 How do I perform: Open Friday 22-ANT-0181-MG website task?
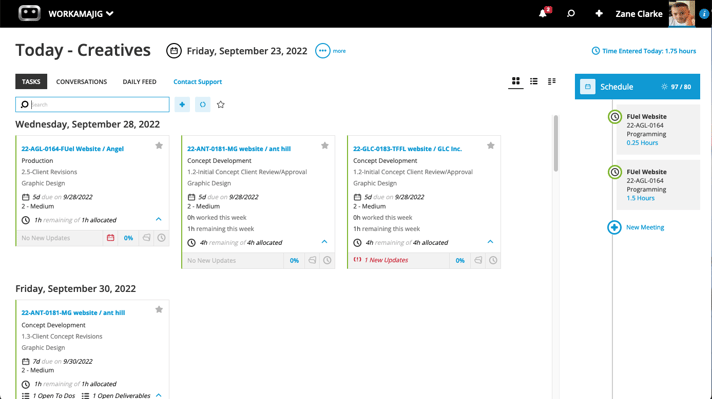tap(73, 313)
